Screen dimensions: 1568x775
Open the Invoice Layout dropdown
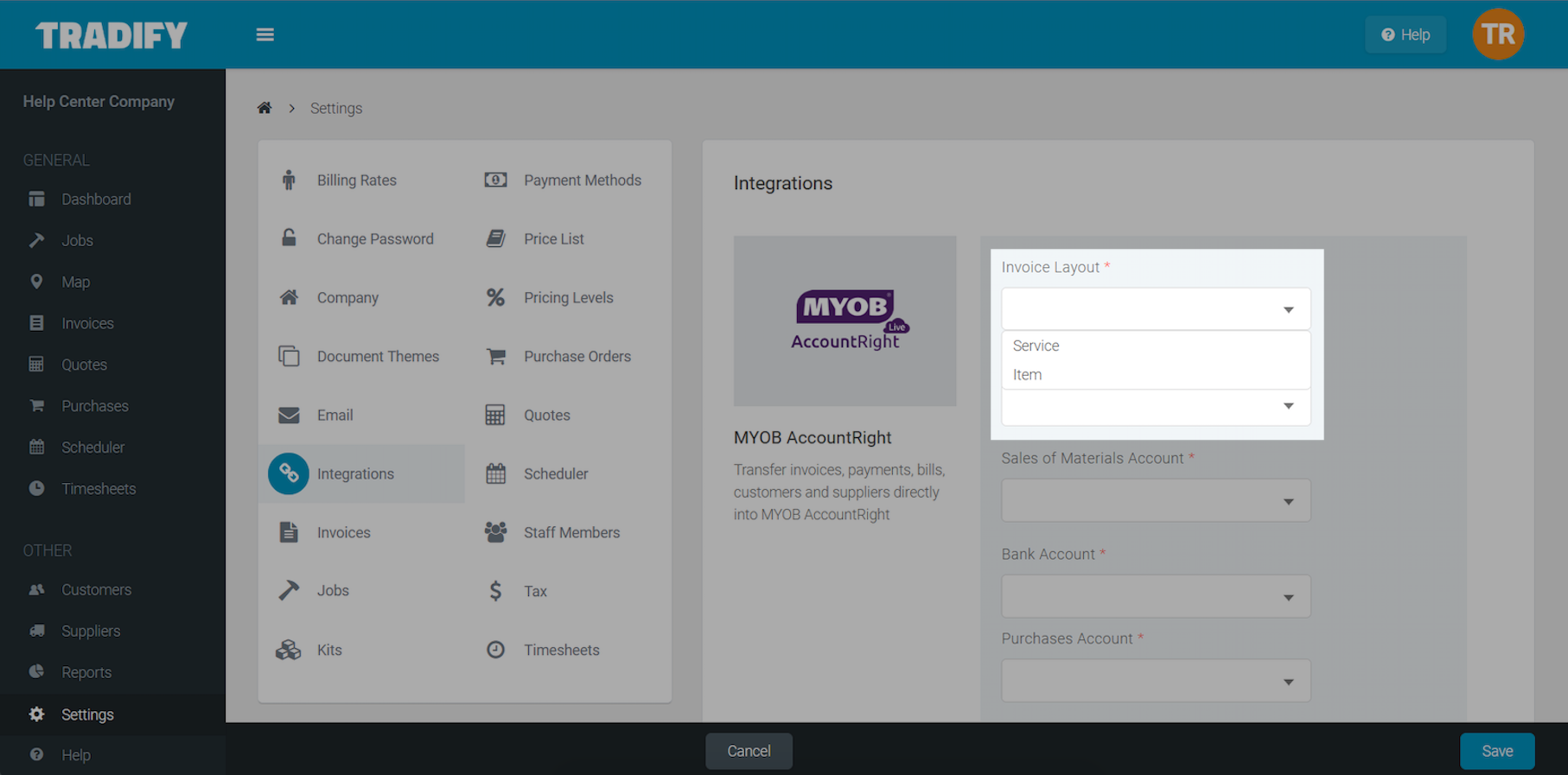pyautogui.click(x=1156, y=309)
